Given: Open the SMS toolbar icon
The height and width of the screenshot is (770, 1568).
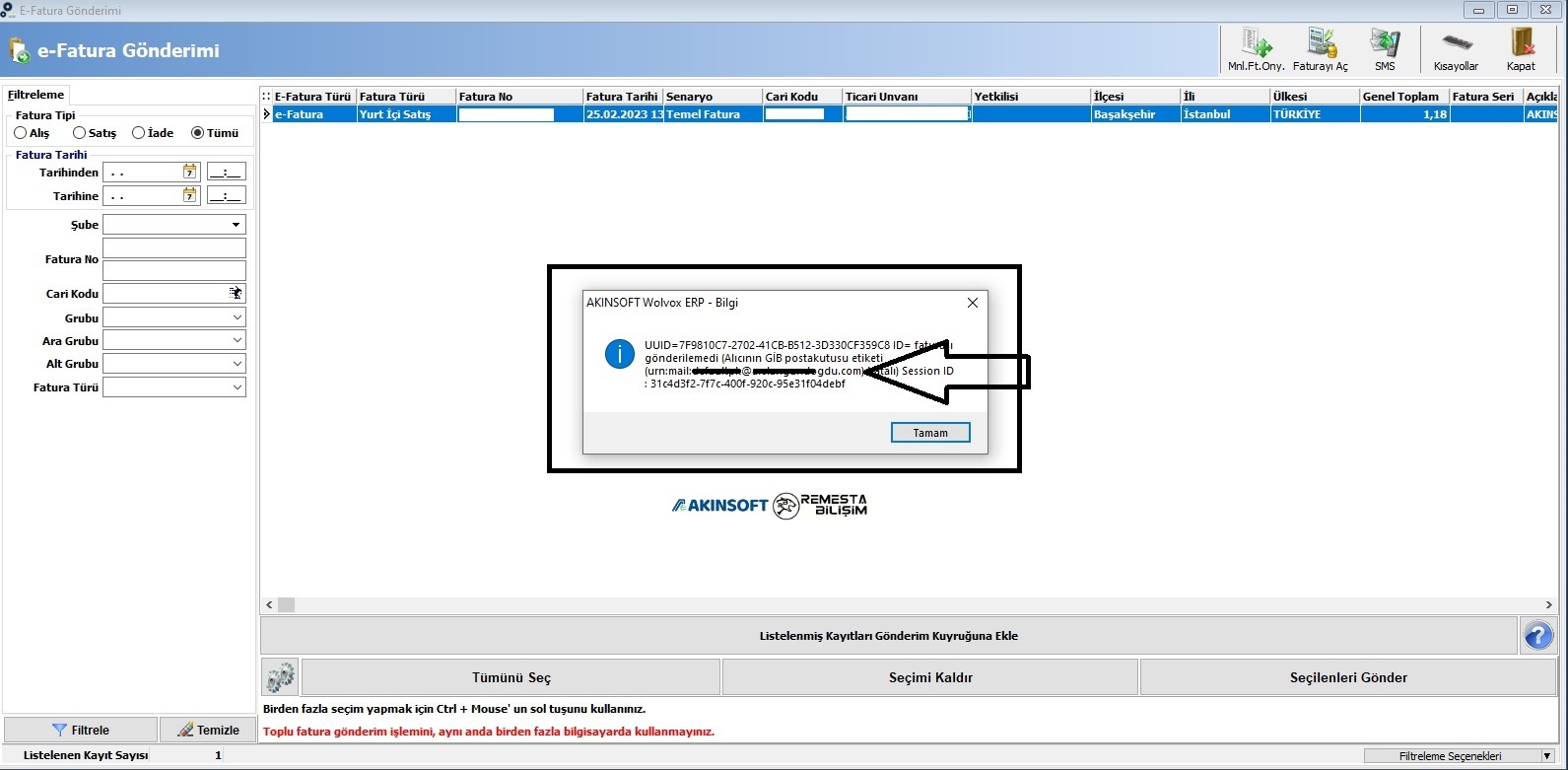Looking at the screenshot, I should tap(1385, 49).
